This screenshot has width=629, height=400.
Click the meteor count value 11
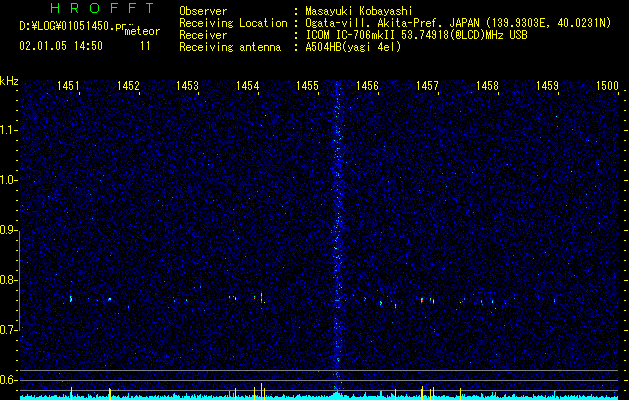145,46
